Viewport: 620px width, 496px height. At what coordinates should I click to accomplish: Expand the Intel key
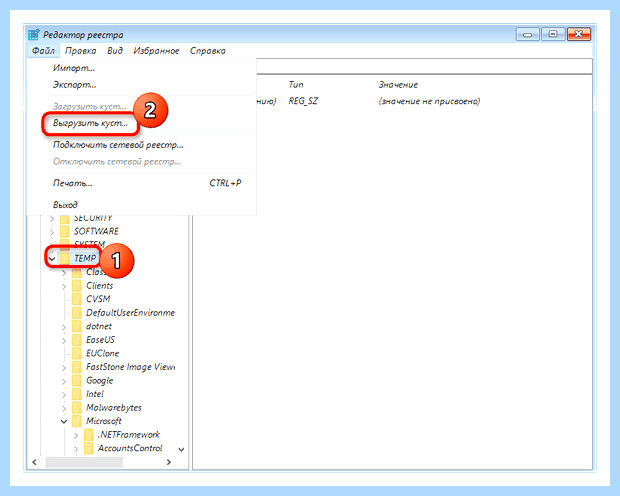coord(64,394)
